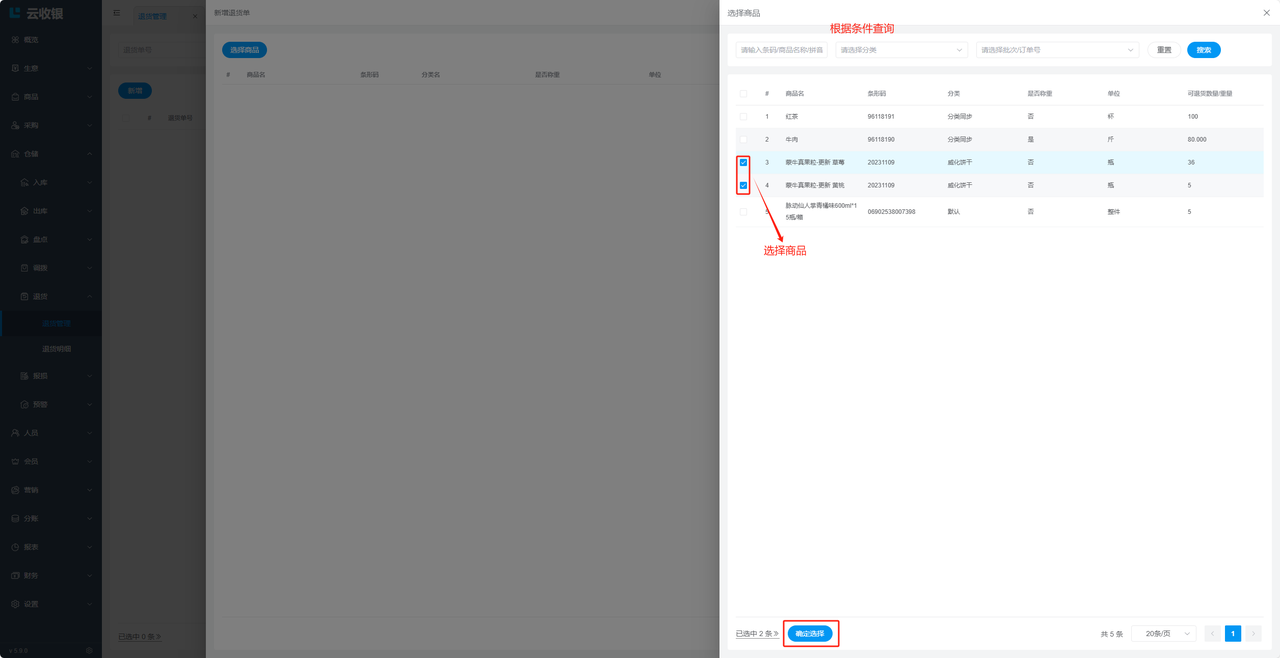Open 退货明细 in the sidebar menu
This screenshot has width=1280, height=658.
click(x=56, y=349)
